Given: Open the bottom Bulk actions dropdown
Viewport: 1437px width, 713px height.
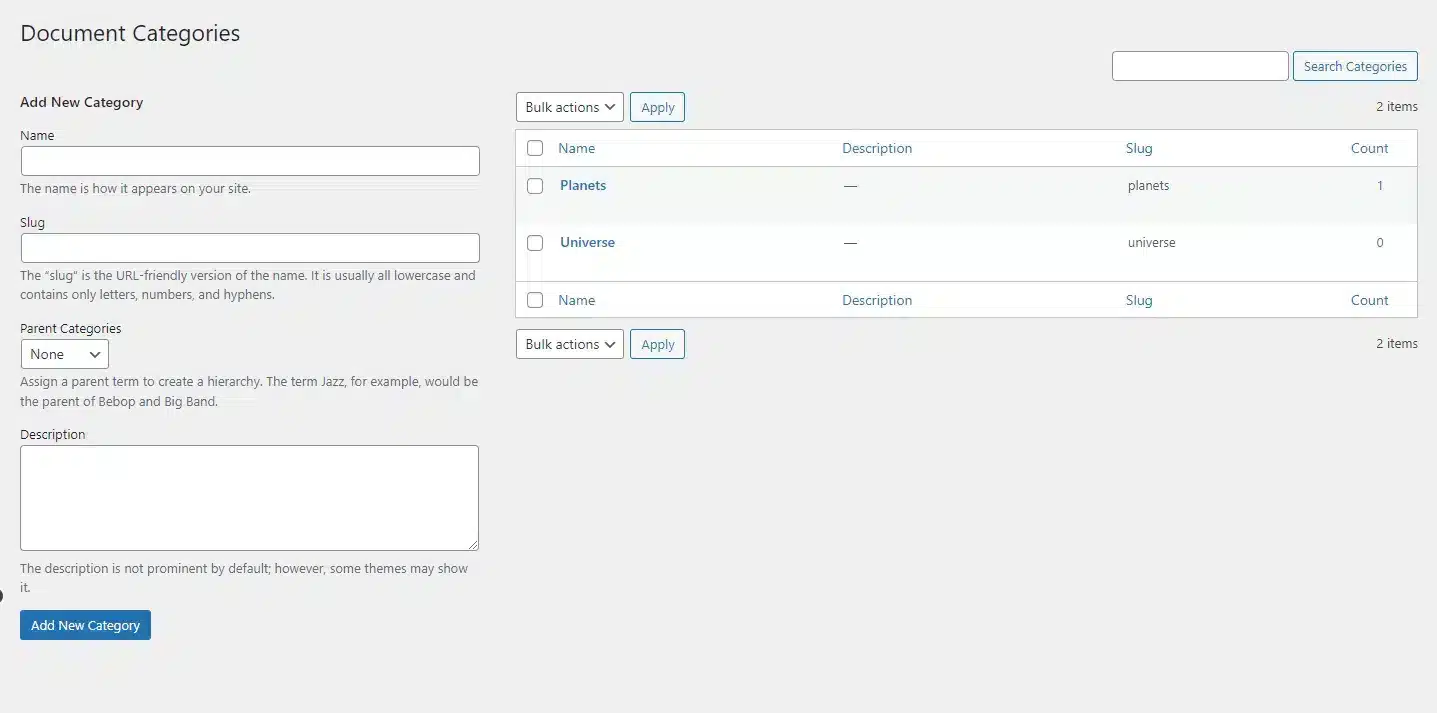Looking at the screenshot, I should pos(569,344).
